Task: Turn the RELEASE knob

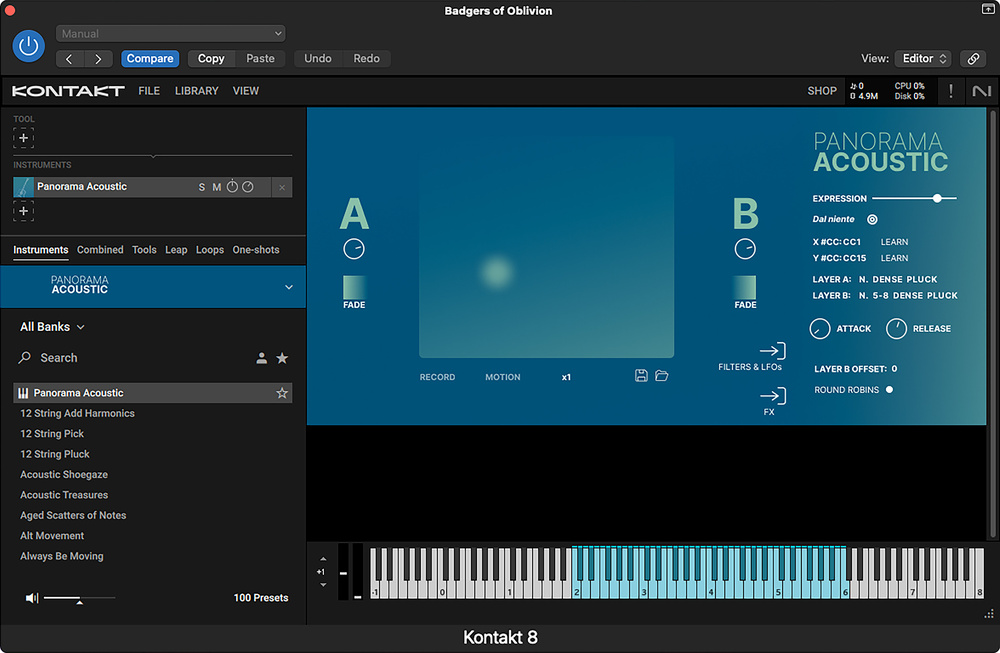Action: click(896, 328)
